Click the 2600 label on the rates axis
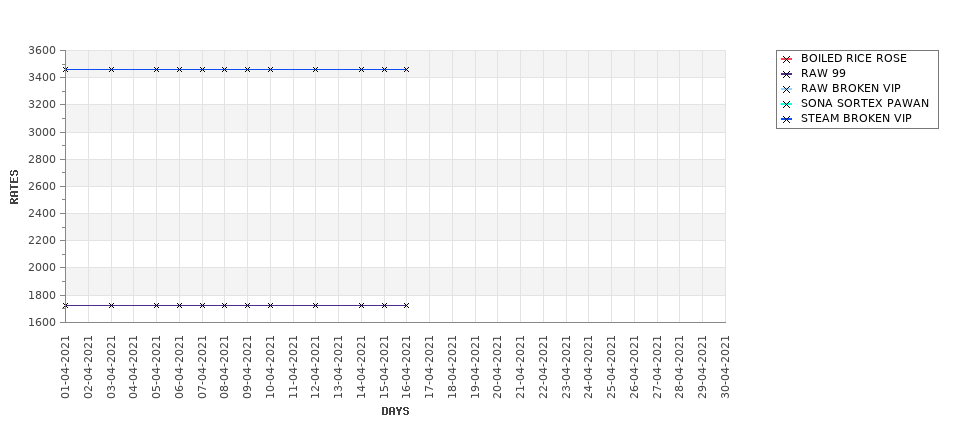 pos(42,186)
